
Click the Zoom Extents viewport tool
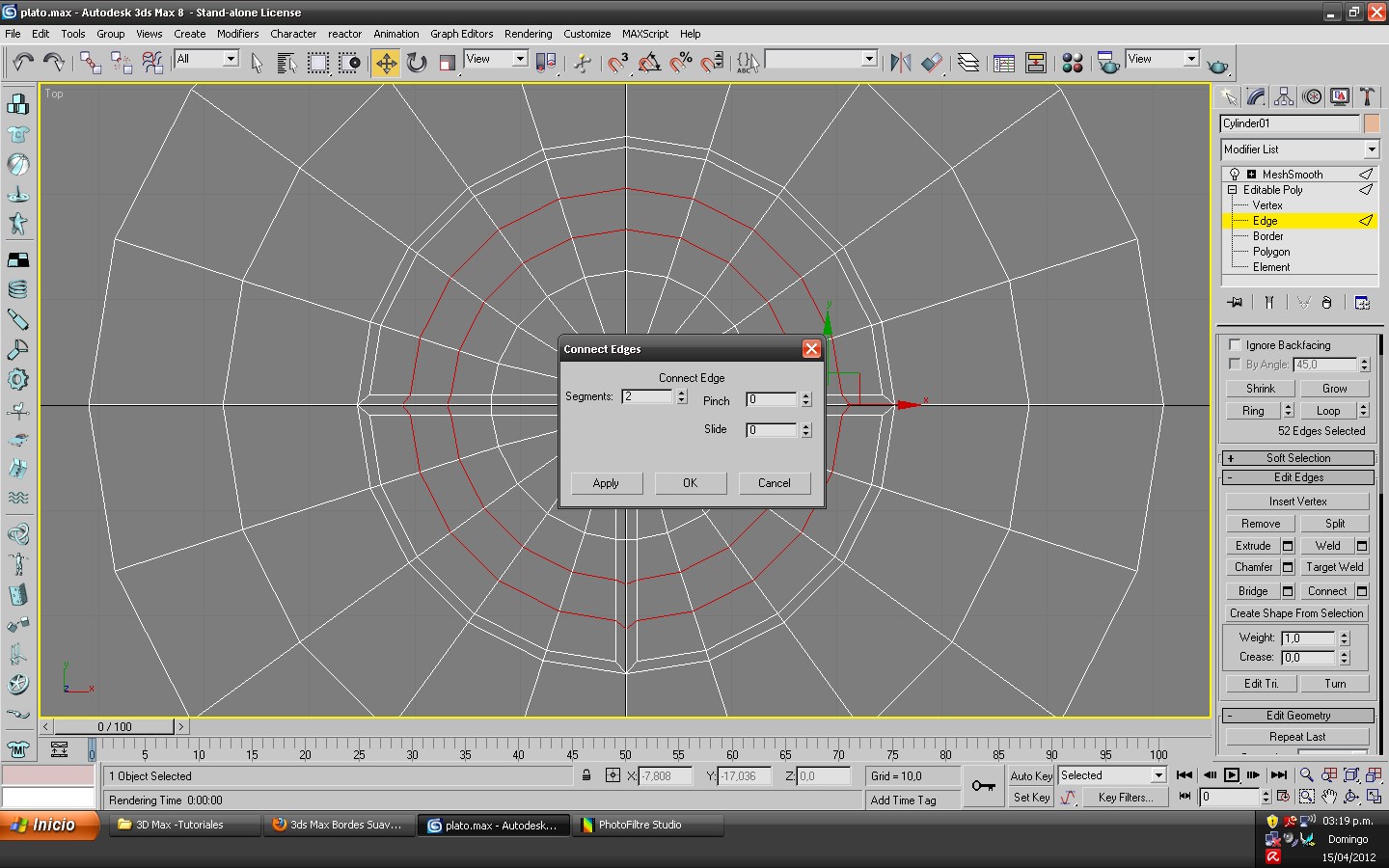pos(1351,774)
